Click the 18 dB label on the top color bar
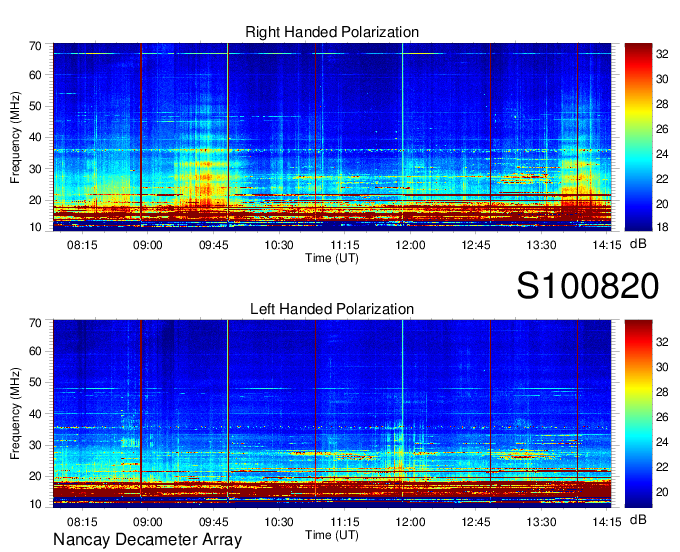Image resolution: width=680 pixels, height=552 pixels. pyautogui.click(x=662, y=227)
